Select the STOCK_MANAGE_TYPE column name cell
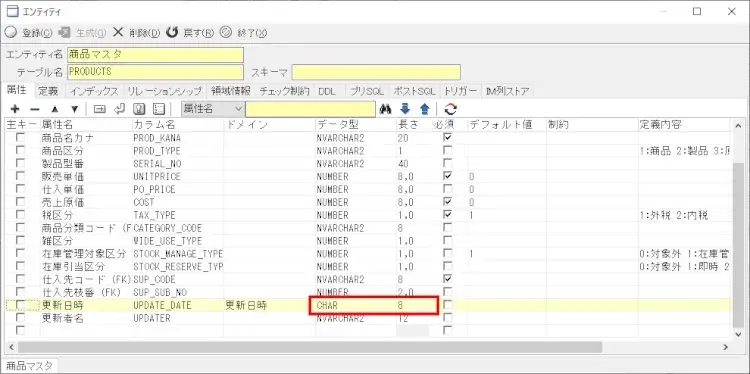 click(177, 253)
